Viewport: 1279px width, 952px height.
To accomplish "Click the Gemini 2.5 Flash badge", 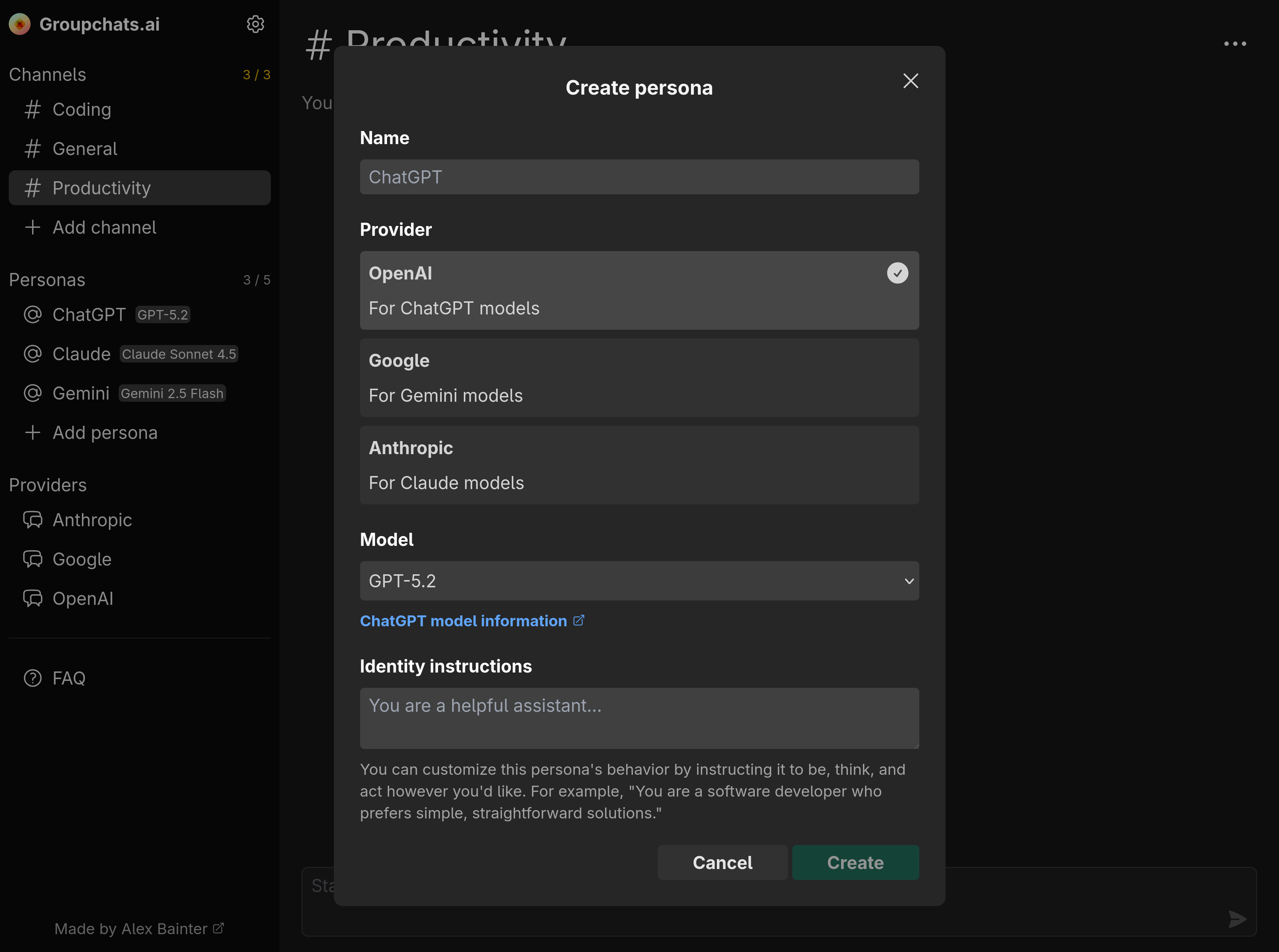I will point(172,393).
